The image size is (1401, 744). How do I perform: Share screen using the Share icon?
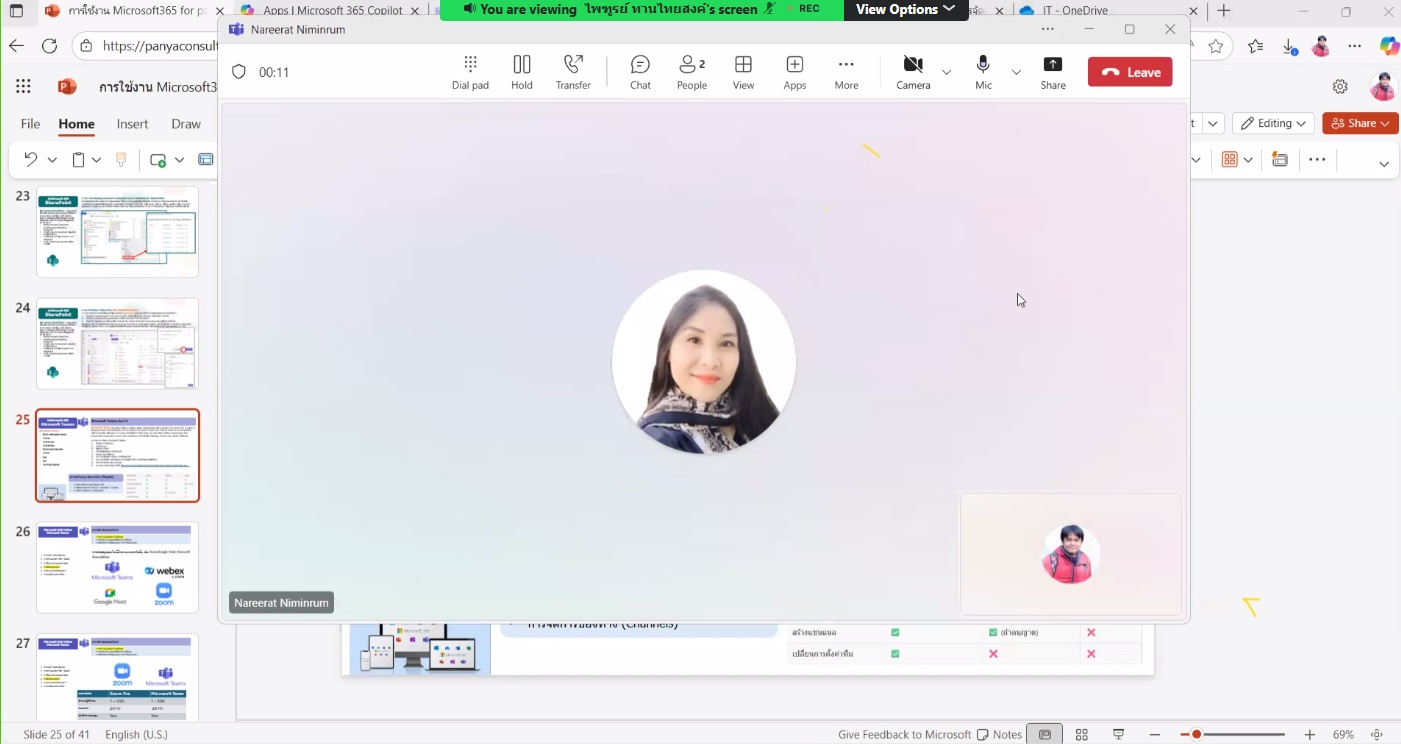coord(1053,72)
